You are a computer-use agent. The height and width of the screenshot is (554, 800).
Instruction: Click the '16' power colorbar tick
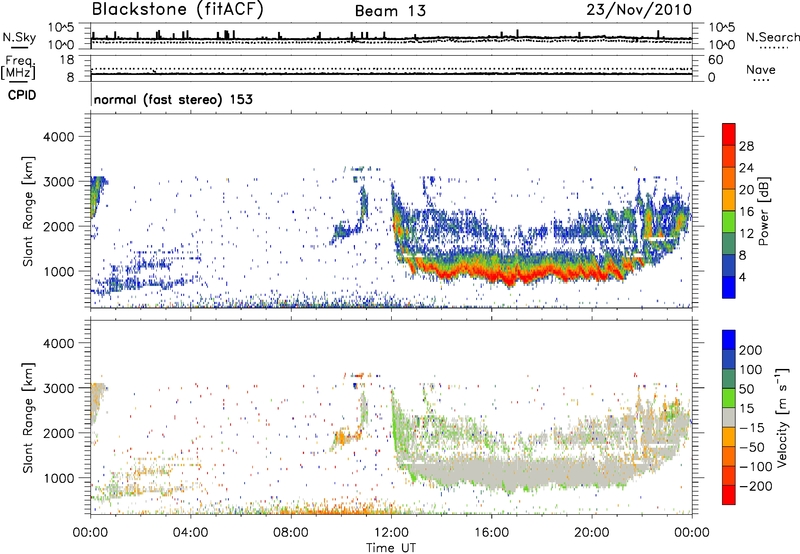pos(746,212)
